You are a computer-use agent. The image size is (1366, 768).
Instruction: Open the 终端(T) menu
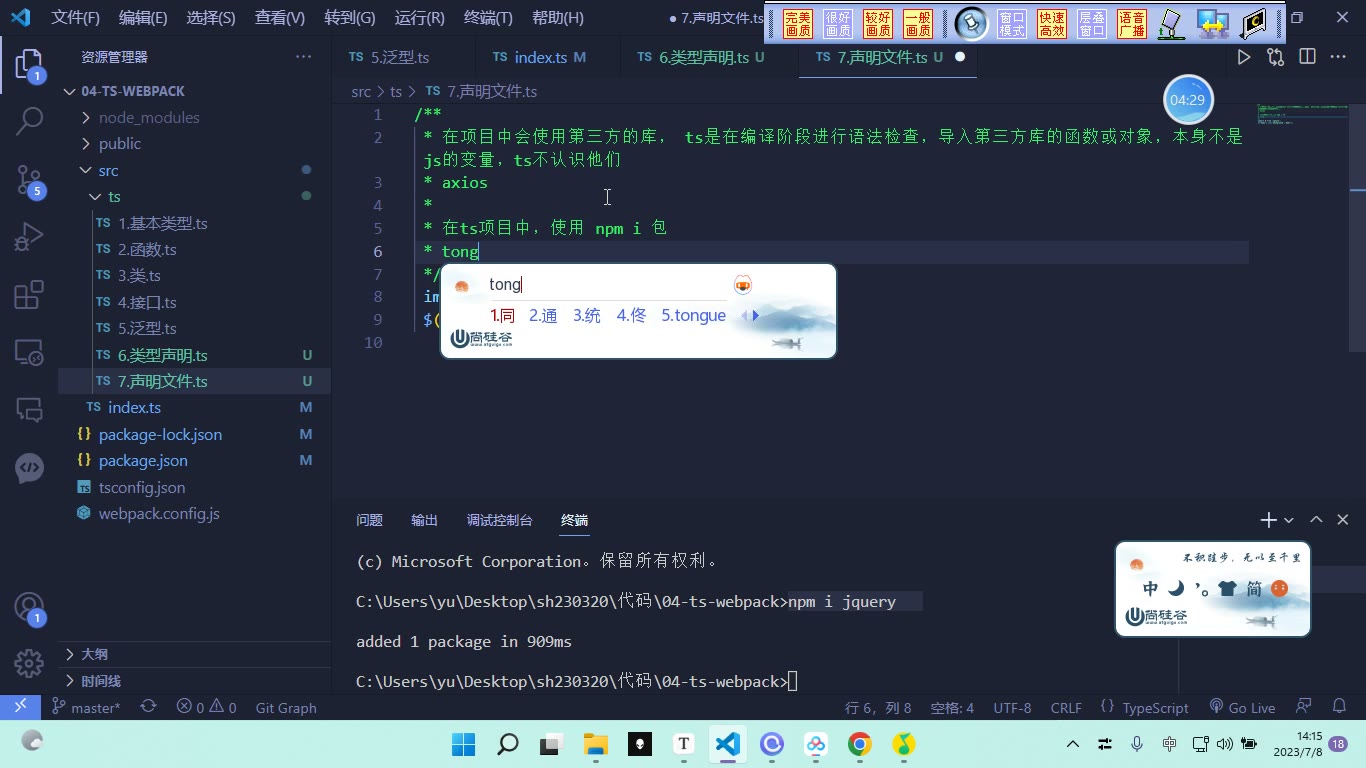(x=488, y=18)
